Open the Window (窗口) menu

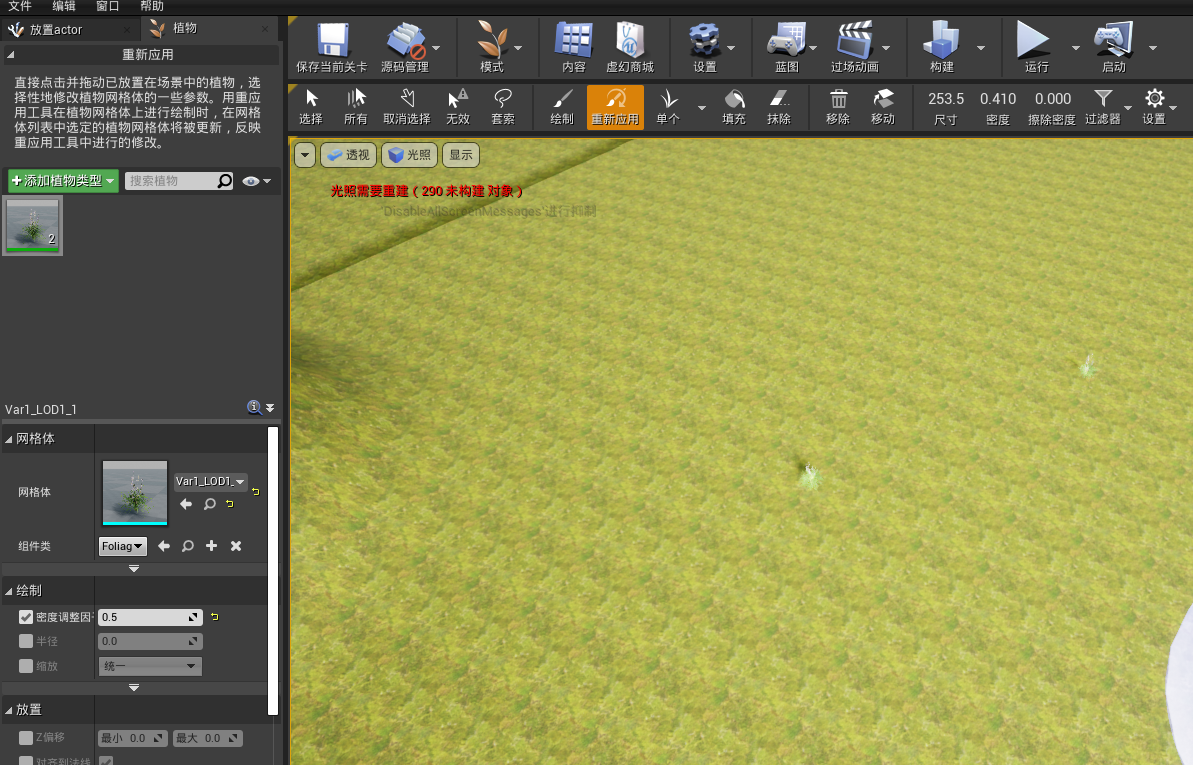(108, 6)
